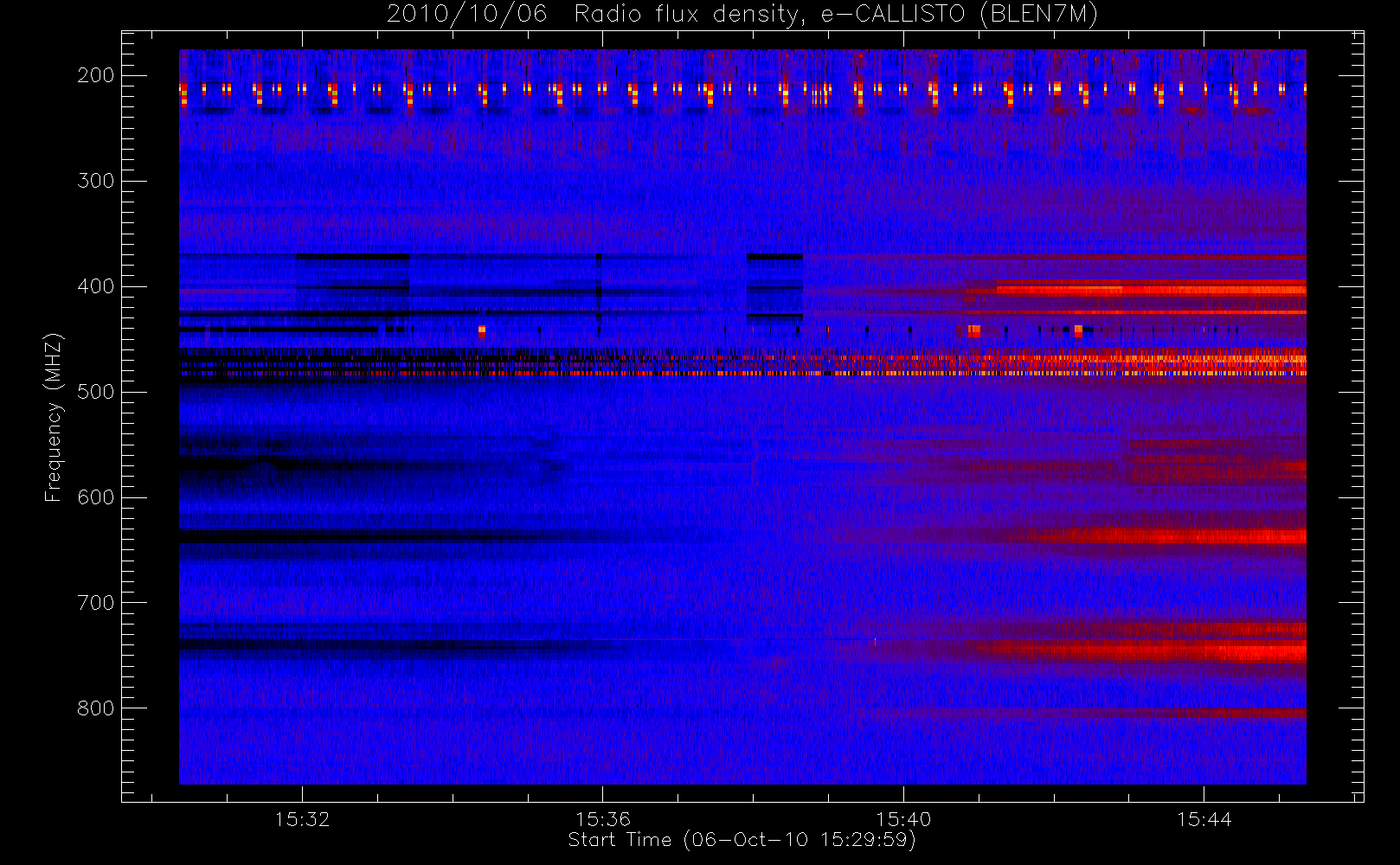
Task: Click the 15:40 time axis label
Action: 903,819
